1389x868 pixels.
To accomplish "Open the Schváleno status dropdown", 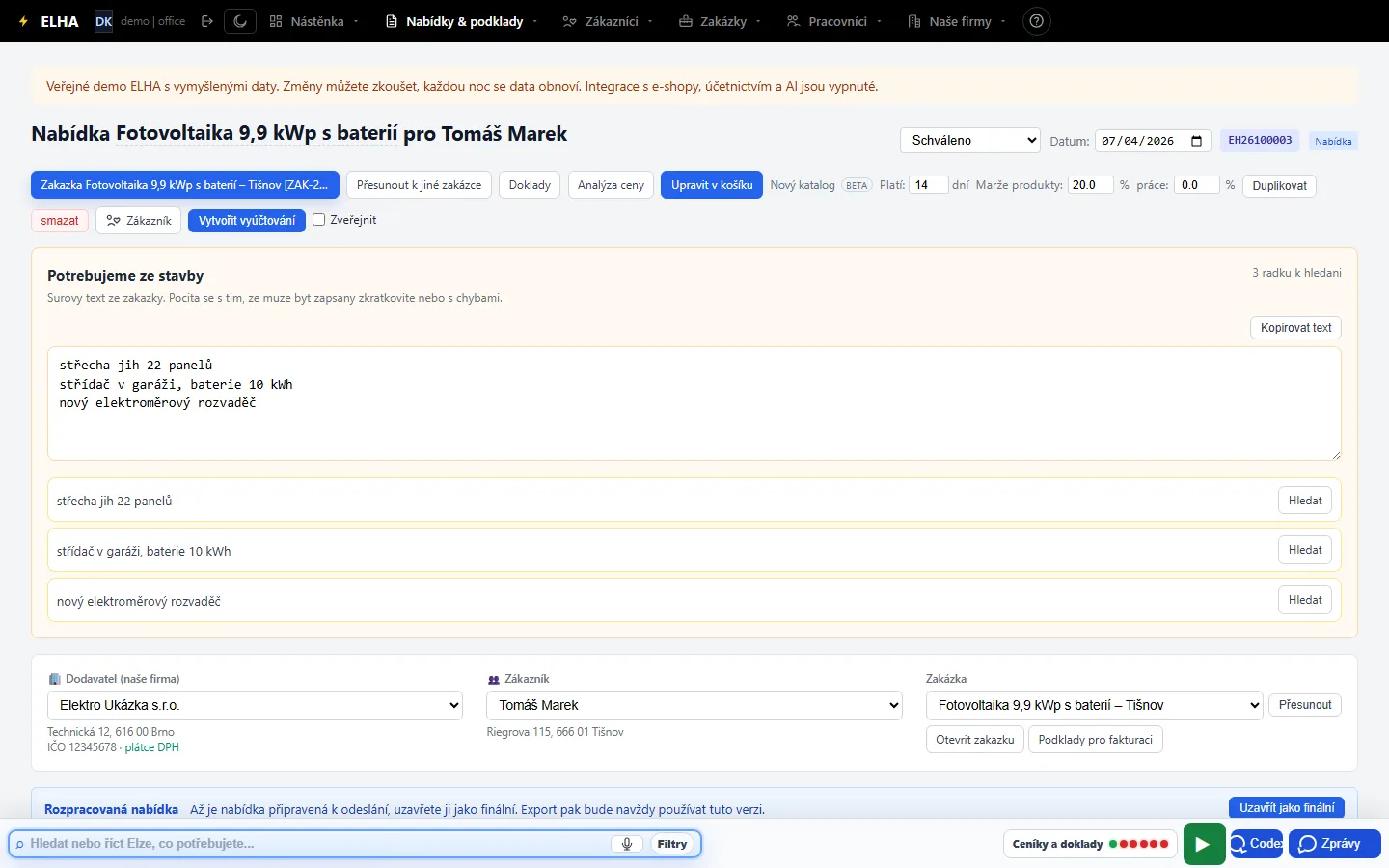I will click(x=970, y=140).
